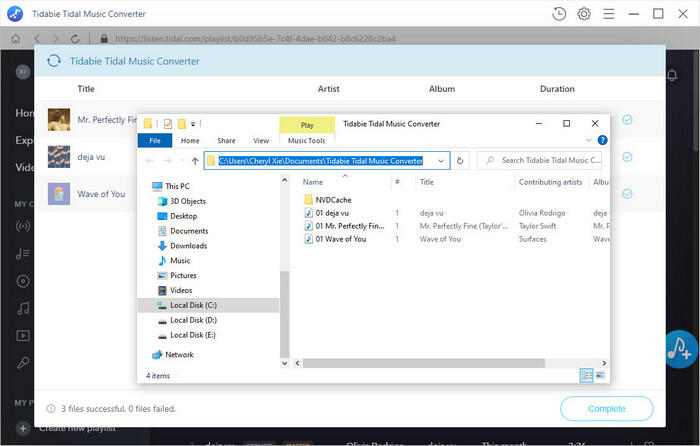700x446 pixels.
Task: Open the Music Tools ribbon tab
Action: [307, 141]
